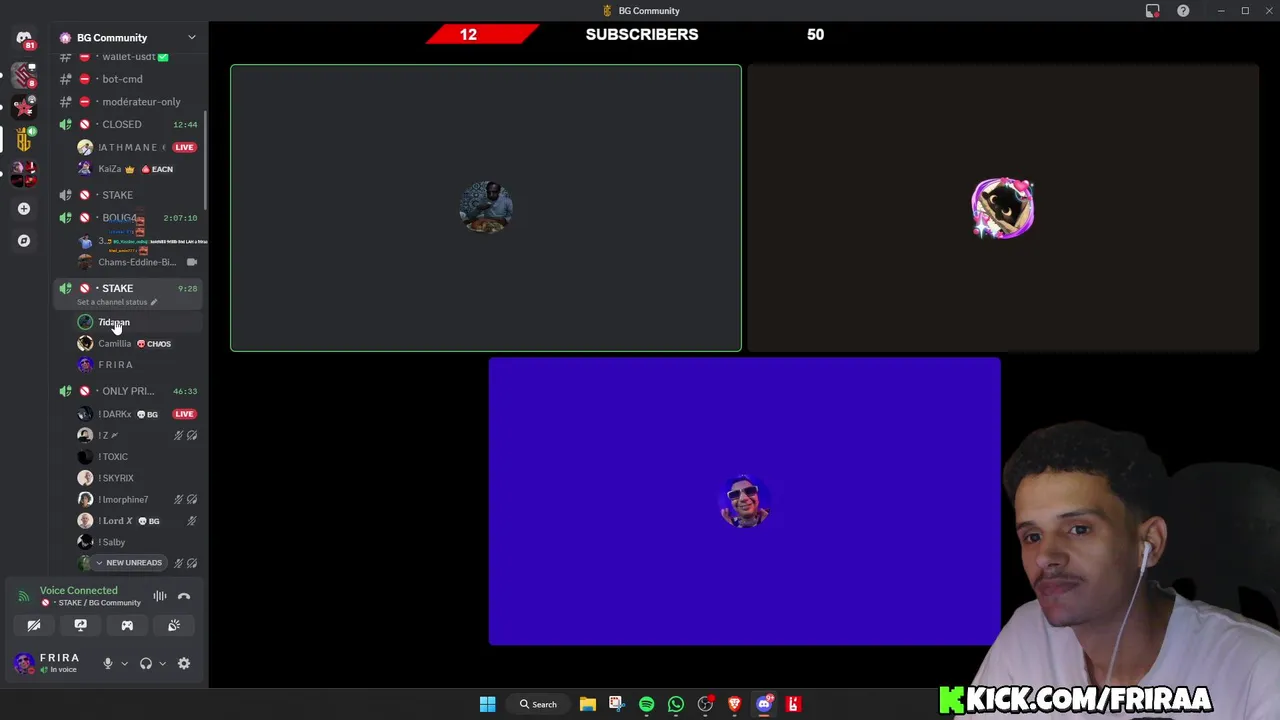Watch !DARKx live stream entry
1280x720 pixels.
[x=137, y=414]
